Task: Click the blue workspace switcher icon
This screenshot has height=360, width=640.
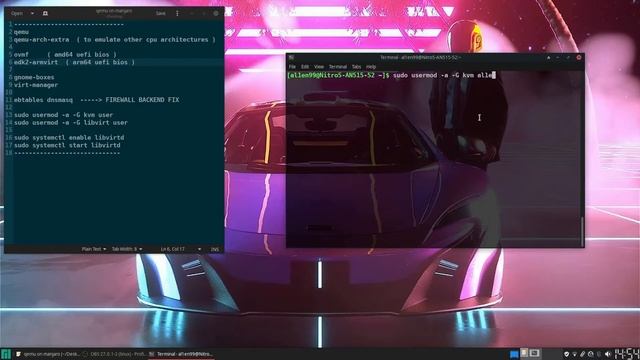Action: [514, 354]
